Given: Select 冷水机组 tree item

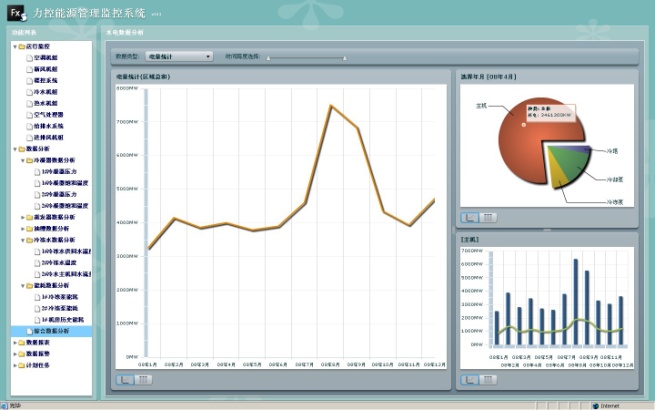Looking at the screenshot, I should (45, 92).
